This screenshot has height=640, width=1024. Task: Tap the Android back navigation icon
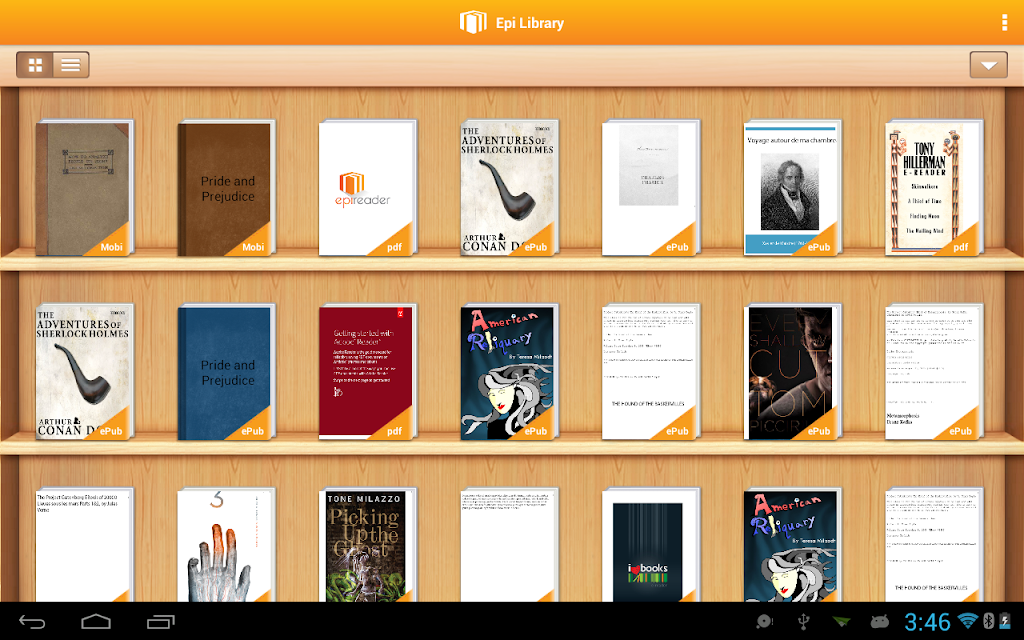click(x=32, y=621)
